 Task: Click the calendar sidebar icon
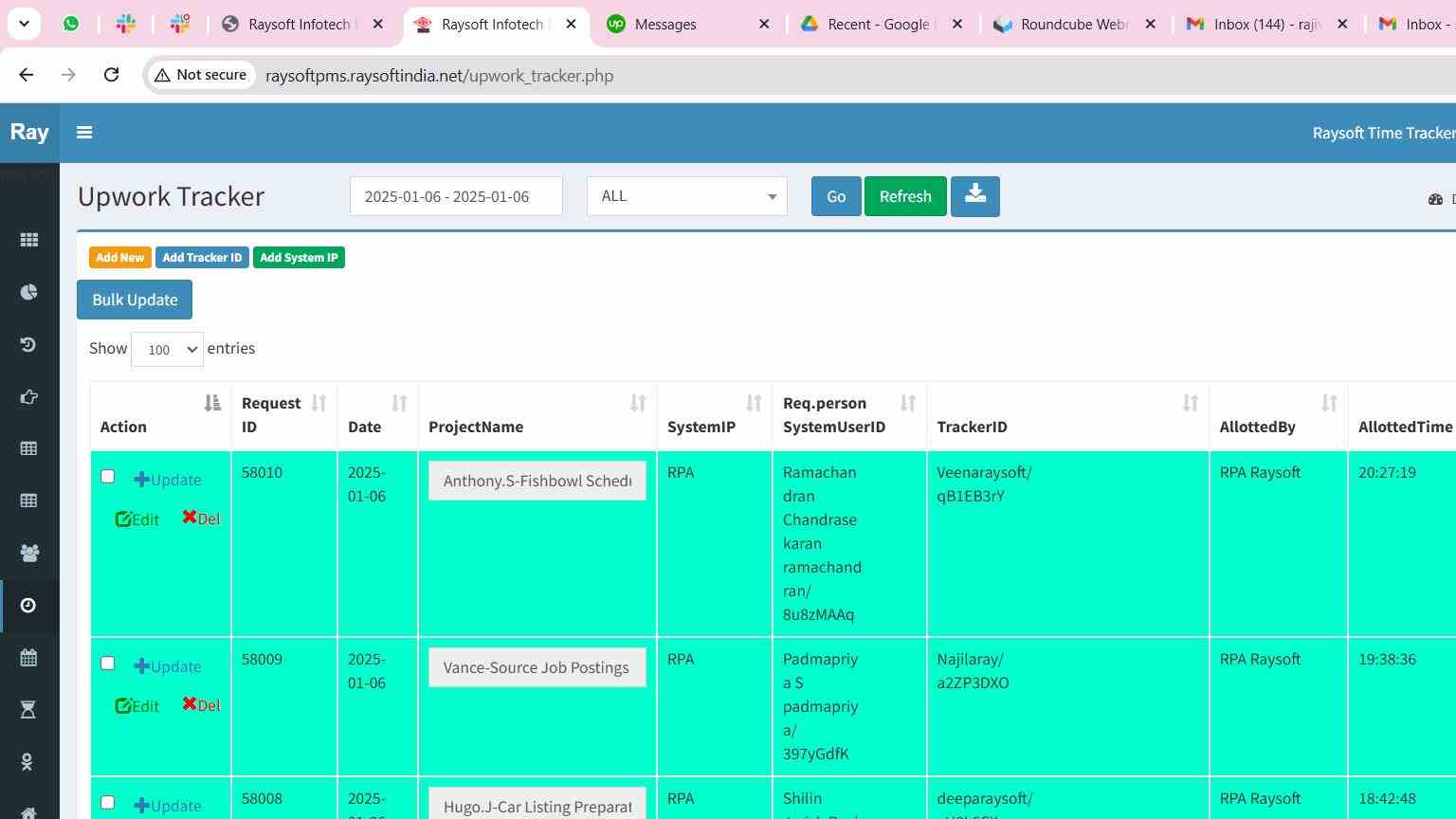point(29,657)
